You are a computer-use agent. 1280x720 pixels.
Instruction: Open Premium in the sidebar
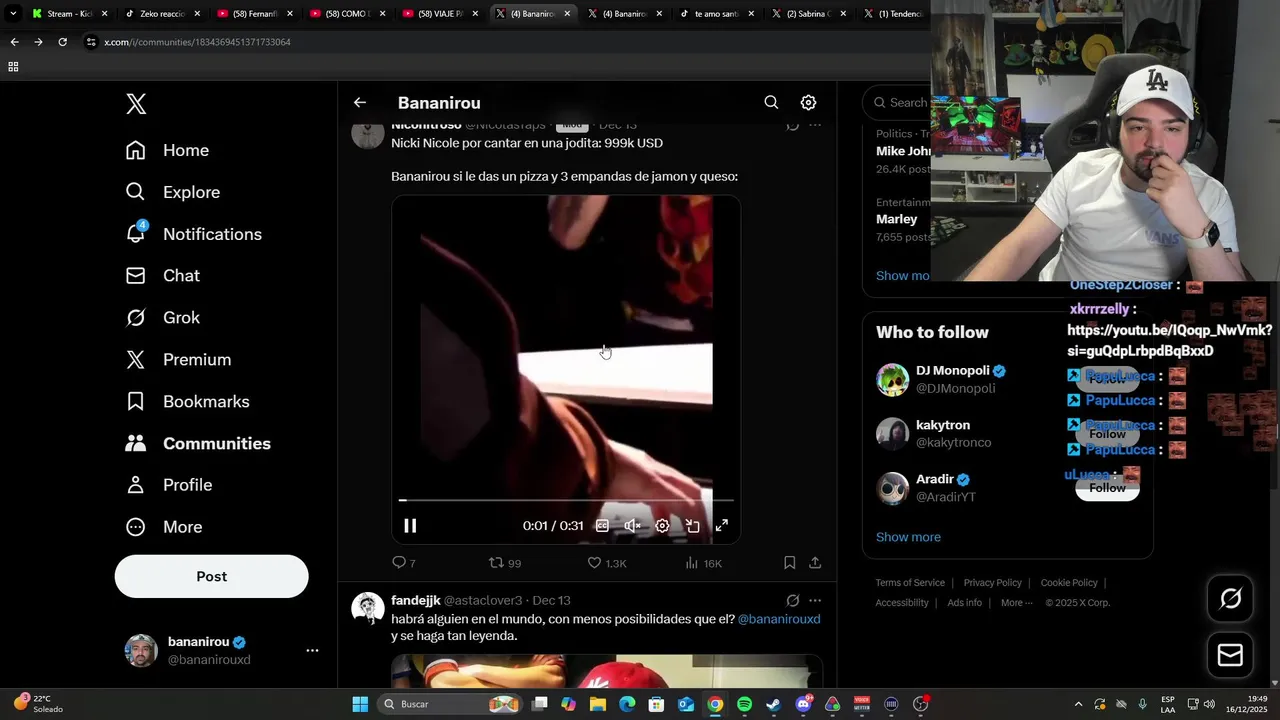(x=178, y=360)
